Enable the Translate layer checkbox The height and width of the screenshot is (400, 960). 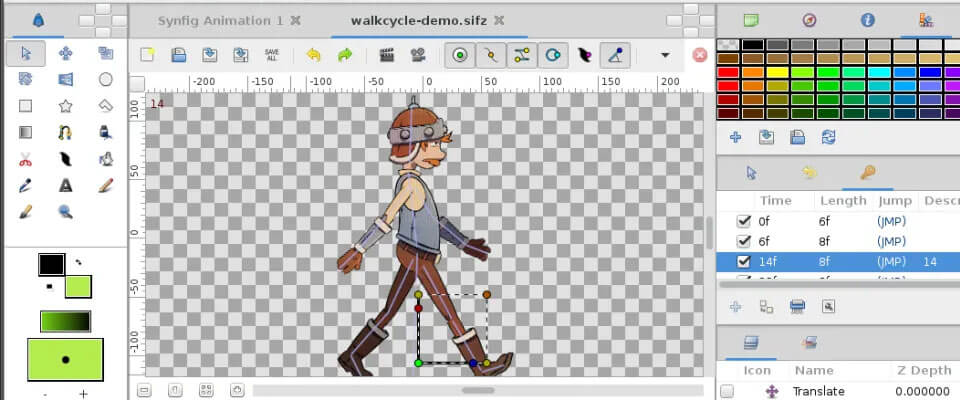coord(727,391)
